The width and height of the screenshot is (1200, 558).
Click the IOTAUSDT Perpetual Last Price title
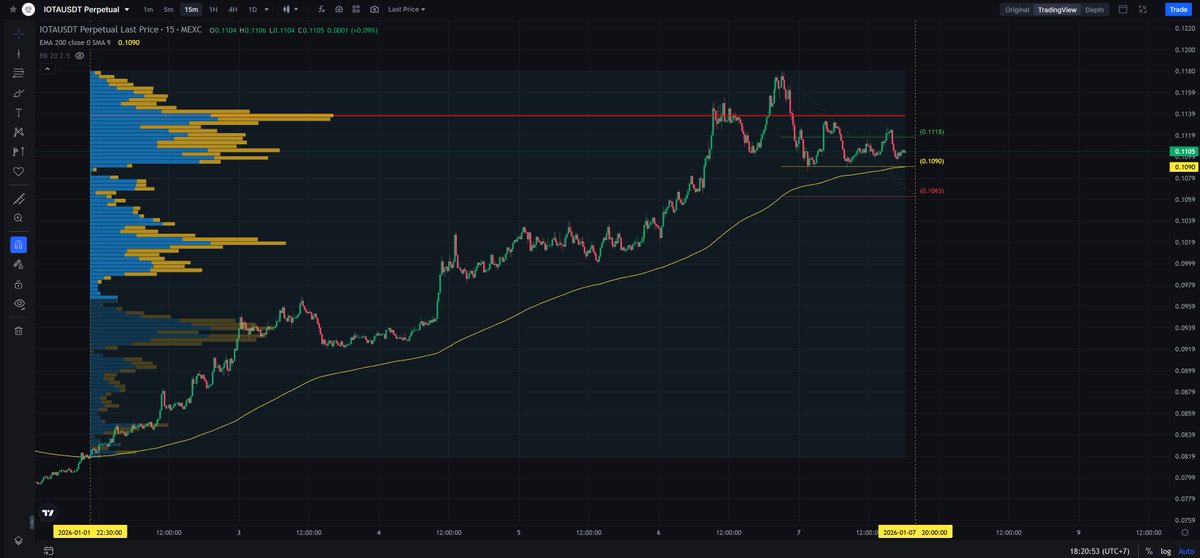[x=122, y=29]
